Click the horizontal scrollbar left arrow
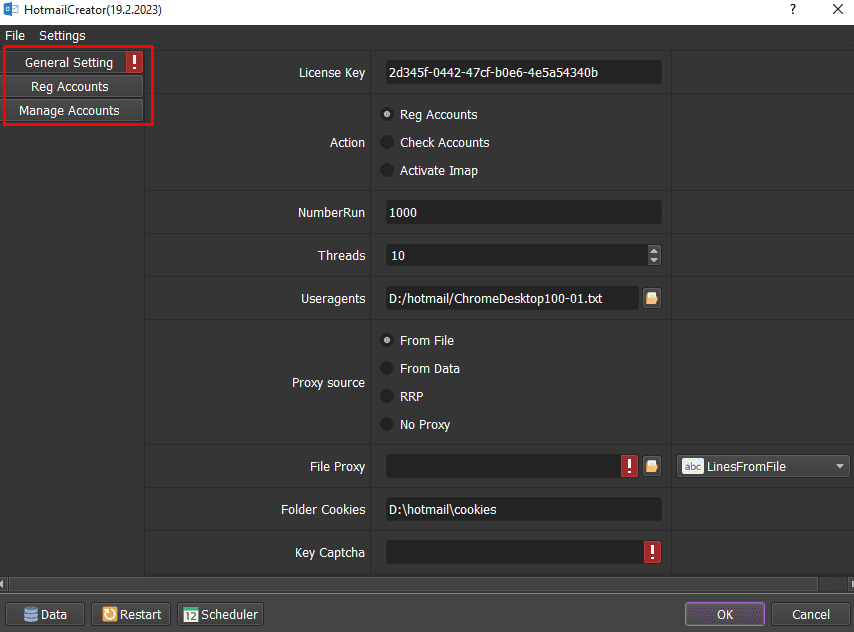 [x=2, y=584]
